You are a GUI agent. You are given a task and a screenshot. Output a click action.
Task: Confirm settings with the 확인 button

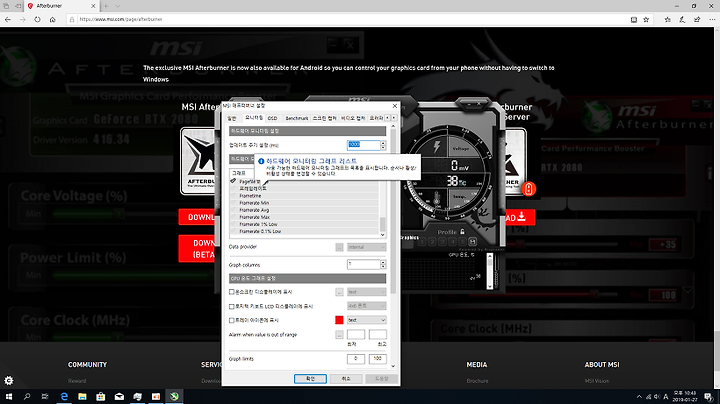tap(310, 379)
